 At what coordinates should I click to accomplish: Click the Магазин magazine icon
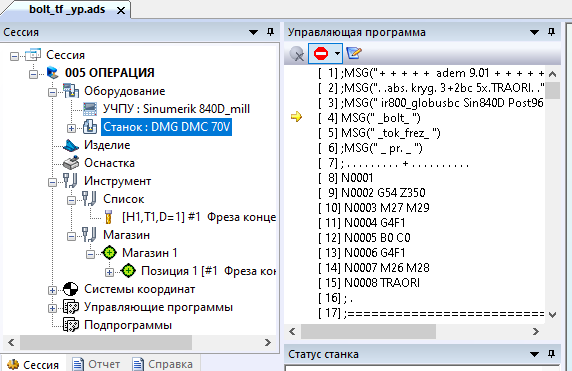89,235
